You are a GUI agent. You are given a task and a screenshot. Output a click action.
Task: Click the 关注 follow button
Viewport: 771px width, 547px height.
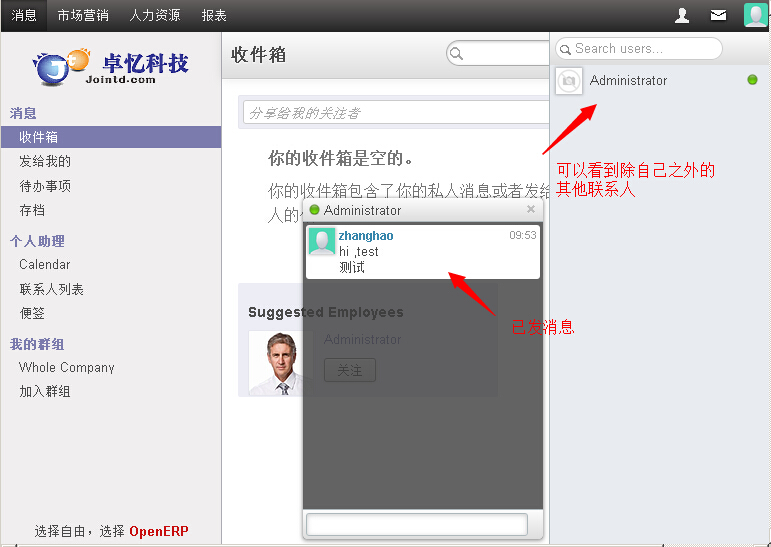[x=349, y=370]
